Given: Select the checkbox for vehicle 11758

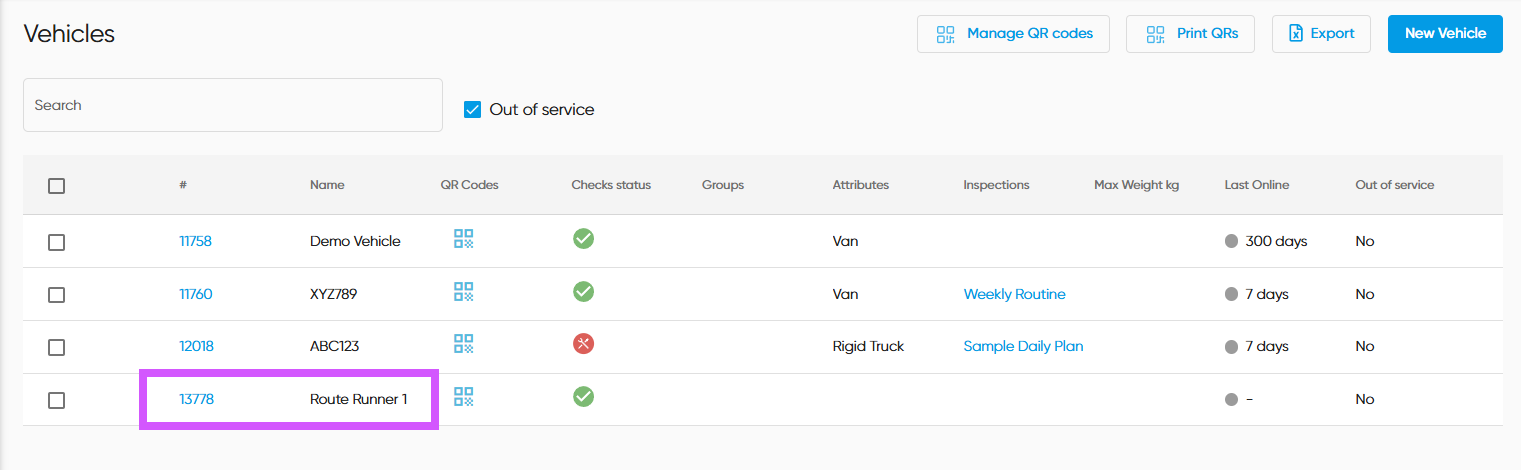Looking at the screenshot, I should pyautogui.click(x=57, y=242).
